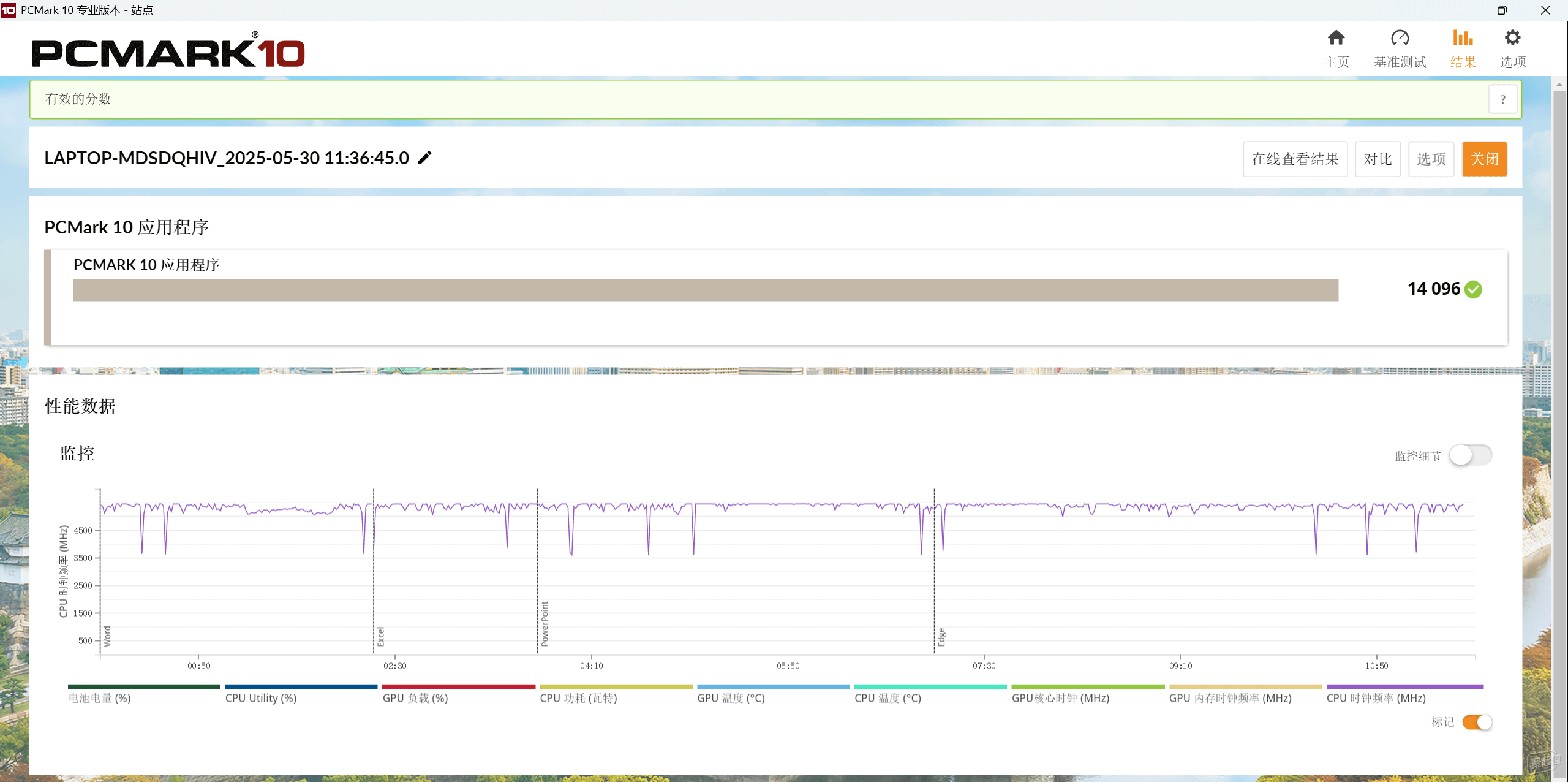Click the 性能数据 section heading
This screenshot has width=1568, height=782.
(x=80, y=406)
